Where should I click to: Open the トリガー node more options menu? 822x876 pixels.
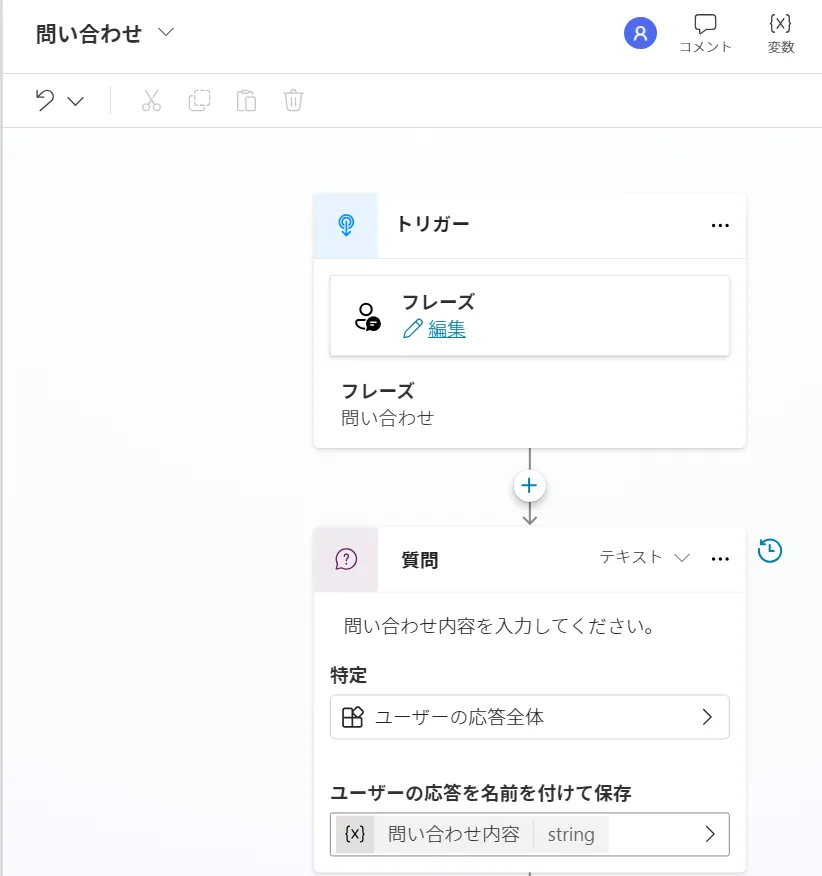click(720, 225)
